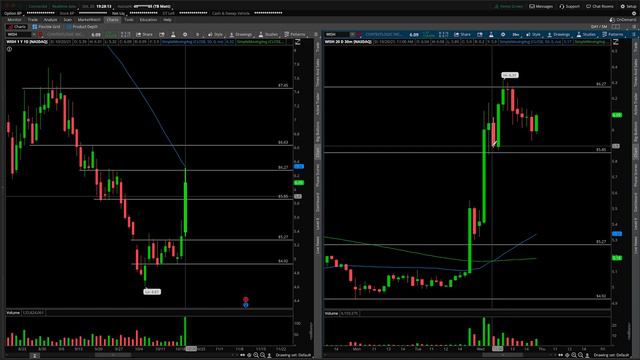
Task: Switch to the Trade tab
Action: 33,20
